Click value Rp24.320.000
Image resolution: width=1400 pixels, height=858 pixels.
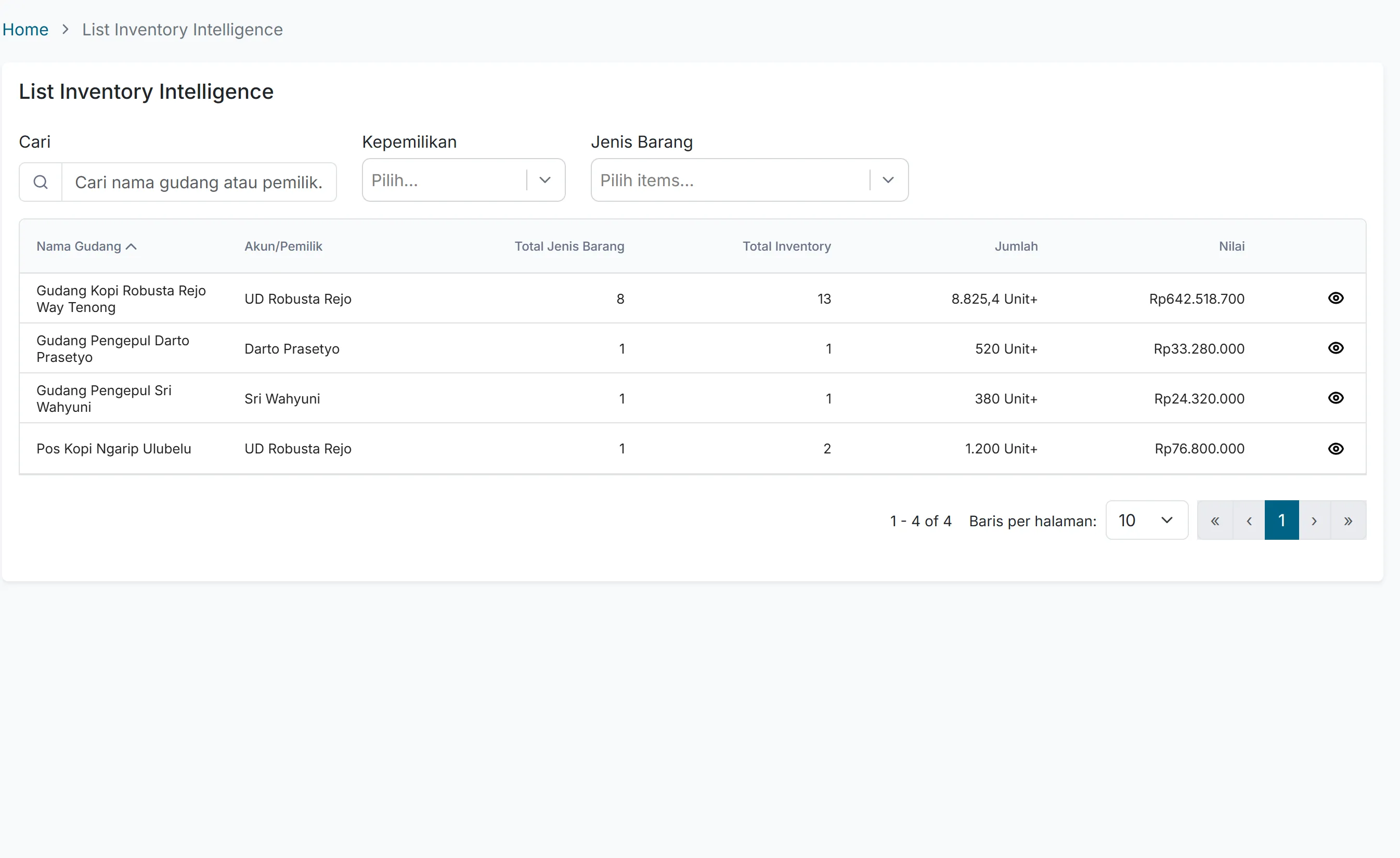pyautogui.click(x=1199, y=399)
